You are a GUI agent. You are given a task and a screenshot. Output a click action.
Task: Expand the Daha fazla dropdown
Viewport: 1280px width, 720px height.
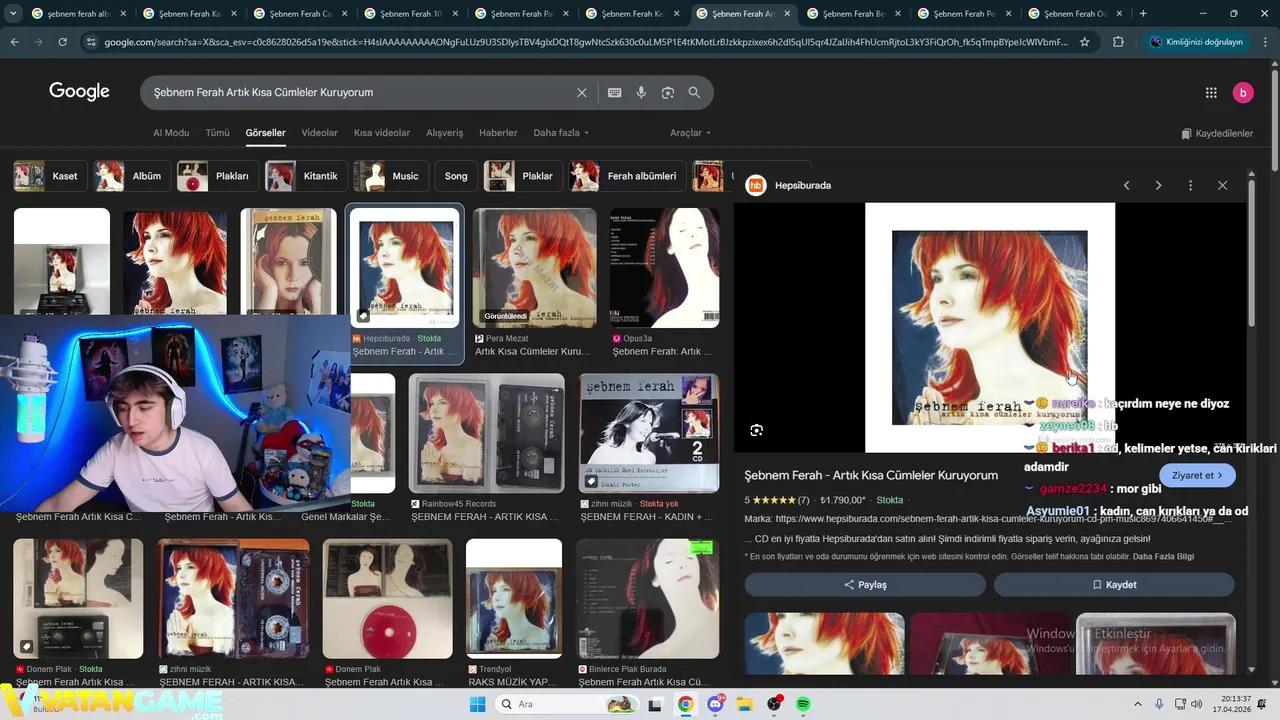coord(561,133)
